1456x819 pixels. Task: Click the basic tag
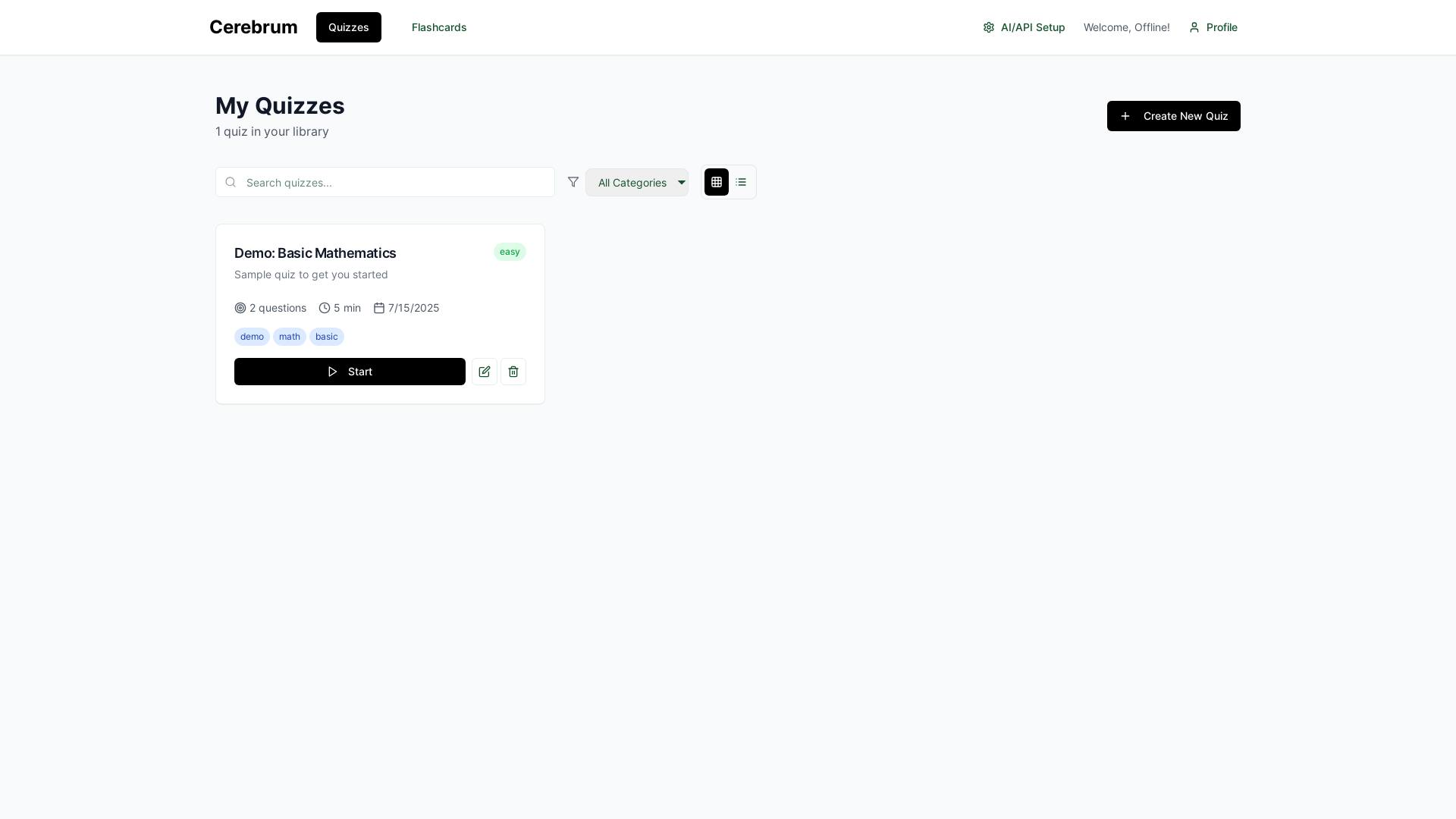(x=327, y=337)
